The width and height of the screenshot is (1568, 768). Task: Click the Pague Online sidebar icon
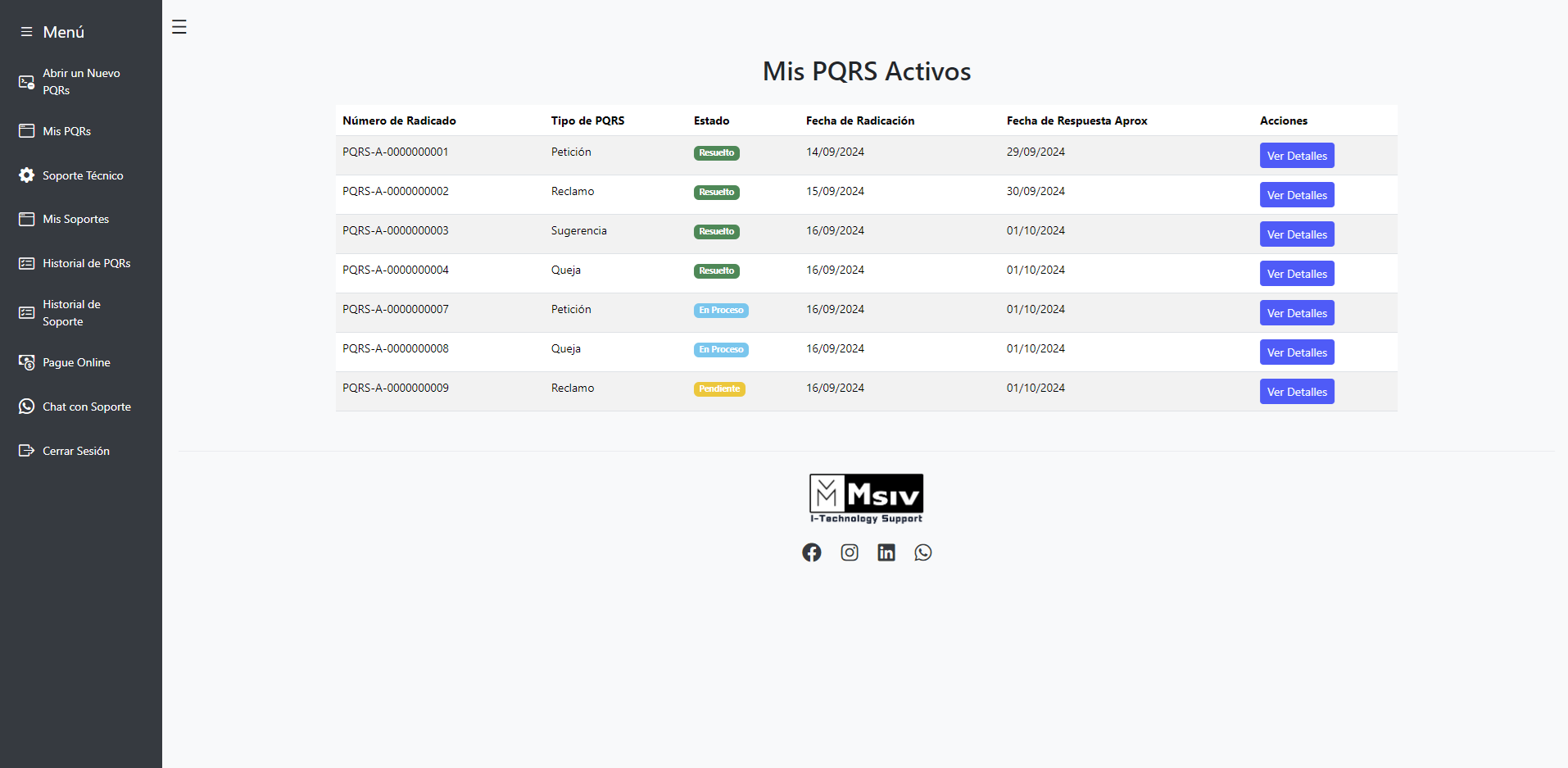(27, 362)
